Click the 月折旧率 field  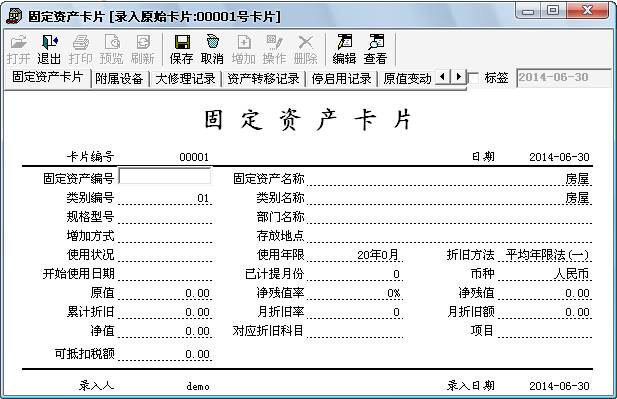(x=355, y=312)
